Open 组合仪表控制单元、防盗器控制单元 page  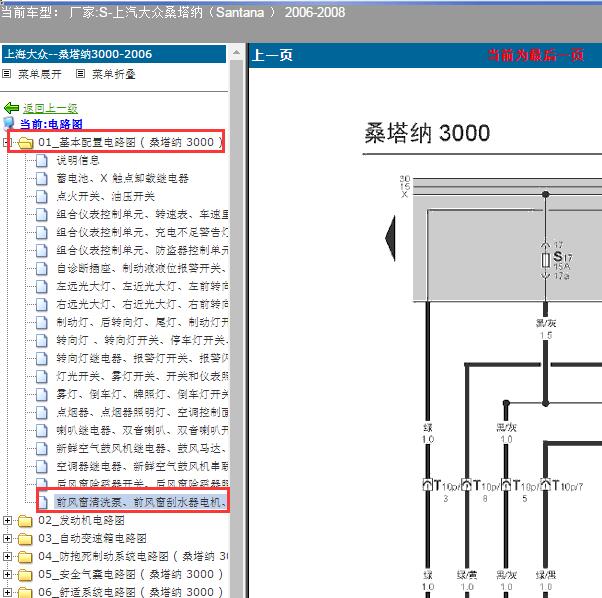(x=142, y=250)
